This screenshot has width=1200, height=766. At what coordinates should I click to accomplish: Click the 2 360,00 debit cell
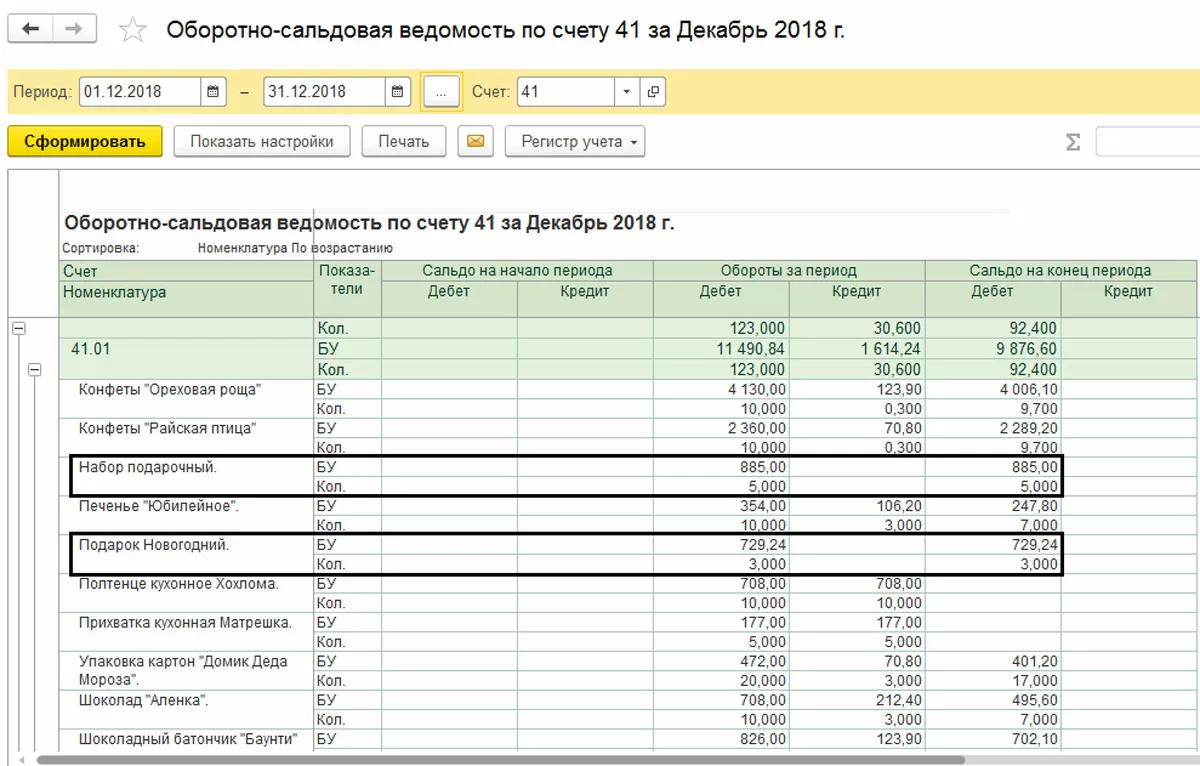(721, 429)
